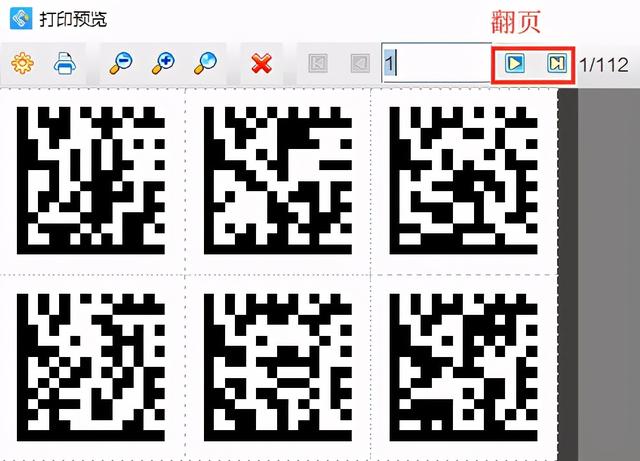Select the top-middle Data Matrix label
640x461 pixels.
click(x=278, y=180)
